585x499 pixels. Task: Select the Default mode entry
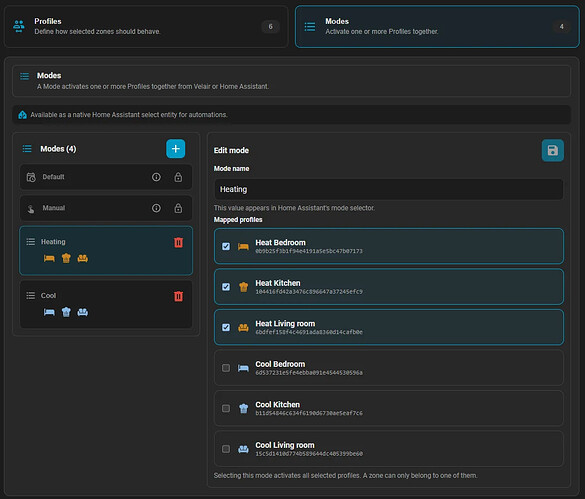[x=106, y=177]
